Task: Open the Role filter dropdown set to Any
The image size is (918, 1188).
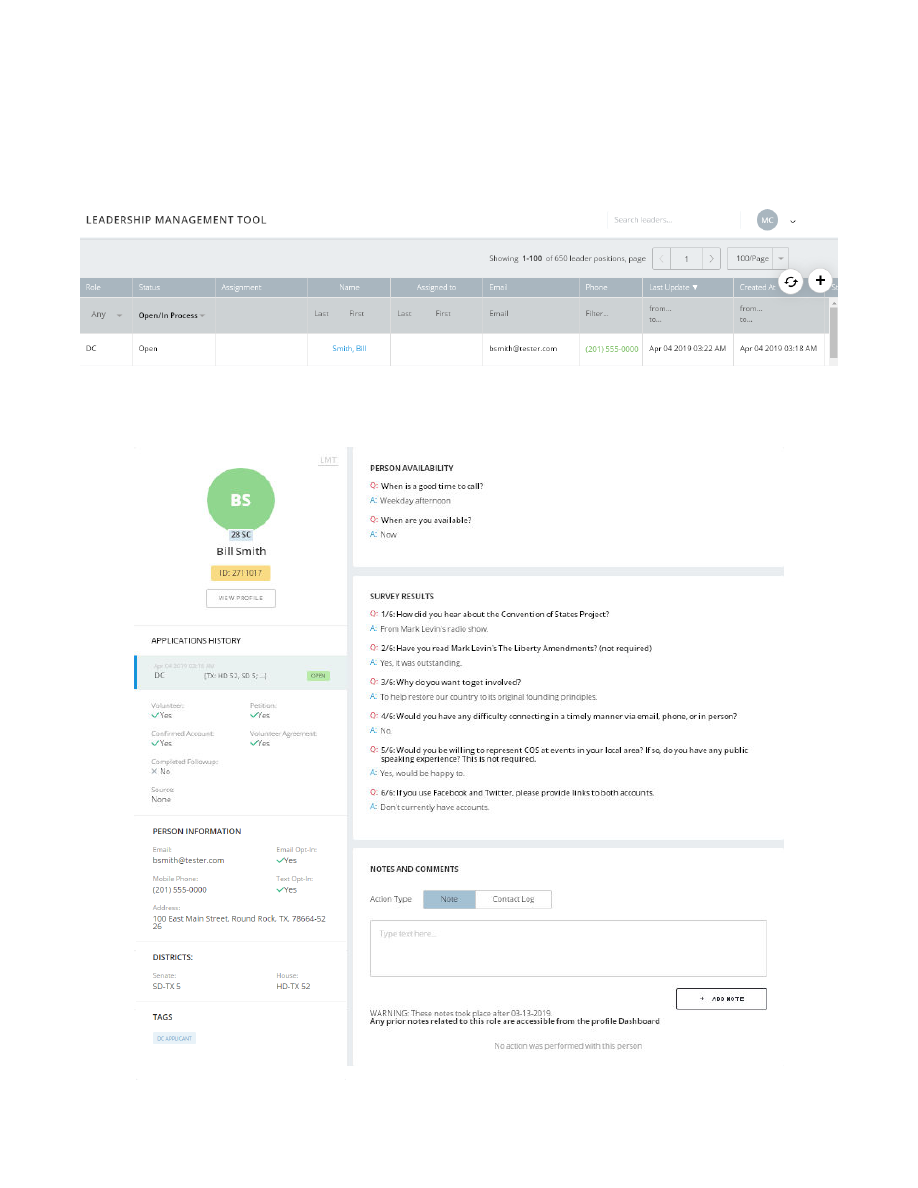Action: 106,315
